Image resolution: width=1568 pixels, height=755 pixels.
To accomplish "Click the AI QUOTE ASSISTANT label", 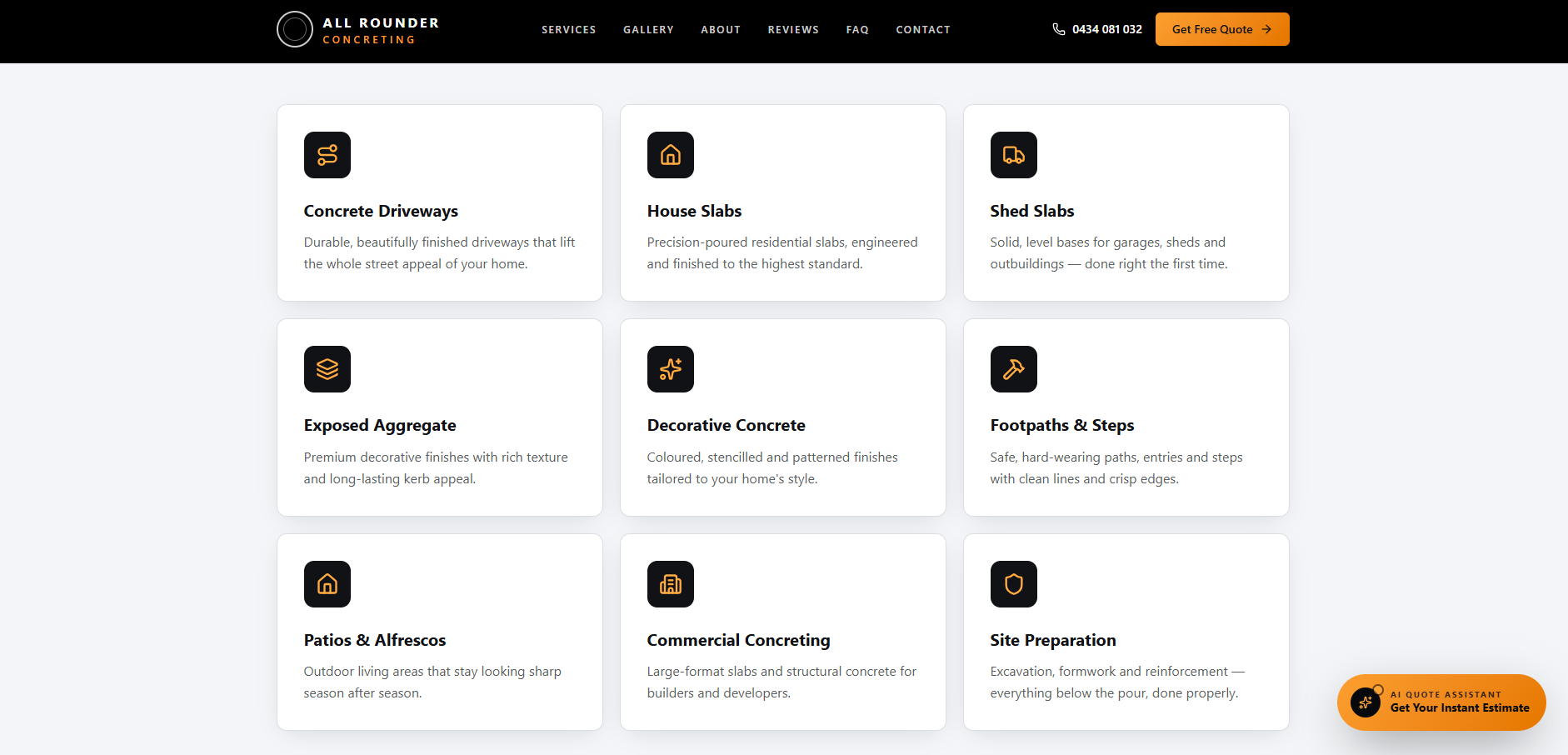I will [x=1446, y=694].
